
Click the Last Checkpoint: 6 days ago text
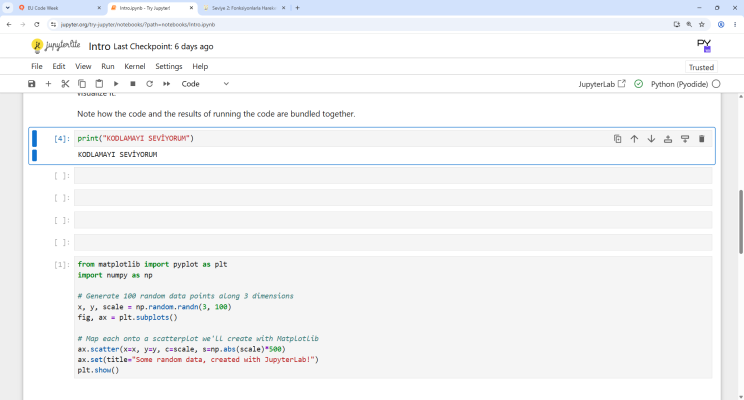click(163, 47)
